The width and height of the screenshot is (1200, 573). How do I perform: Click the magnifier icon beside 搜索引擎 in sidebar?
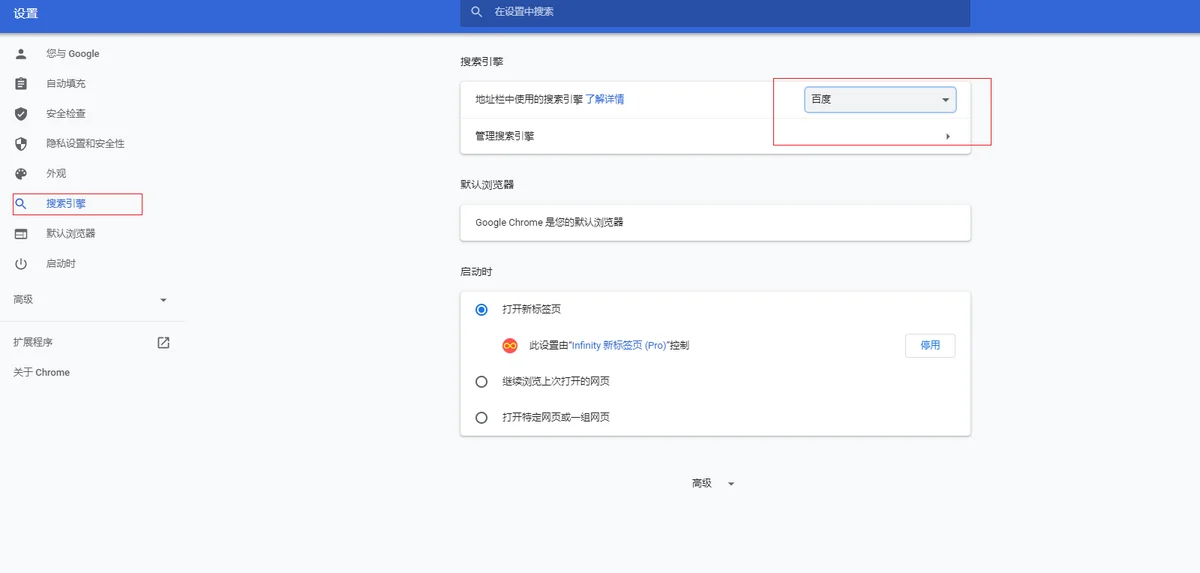click(x=21, y=204)
